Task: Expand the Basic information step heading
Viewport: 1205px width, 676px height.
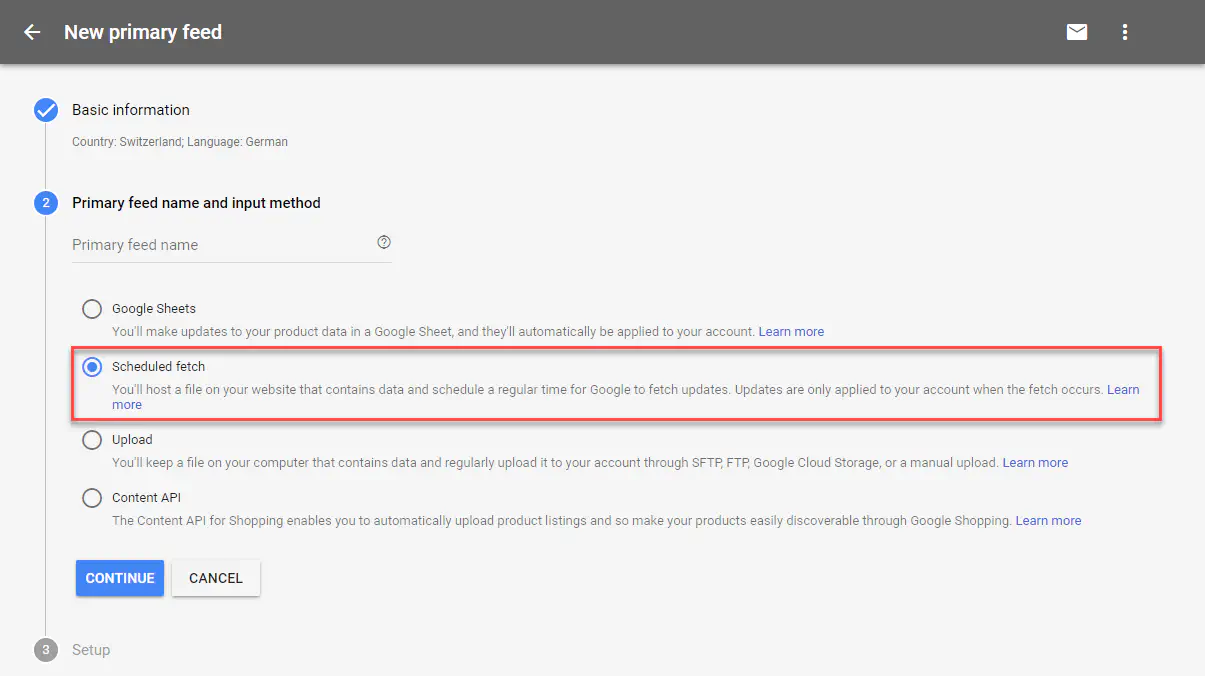Action: click(130, 110)
